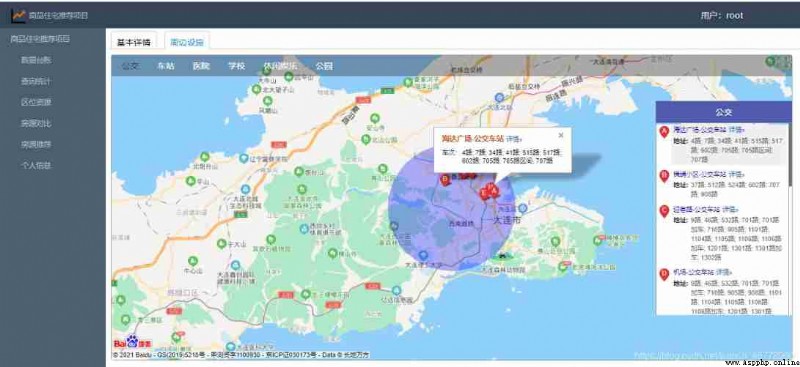Select 学校 in the map category bar
800x367 pixels.
click(236, 66)
